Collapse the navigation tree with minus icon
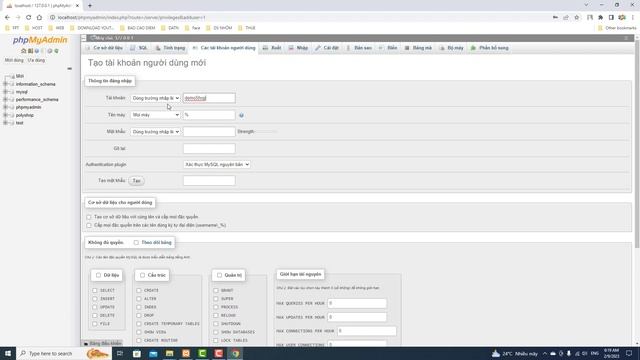Viewport: 640px width, 360px height. [69, 69]
